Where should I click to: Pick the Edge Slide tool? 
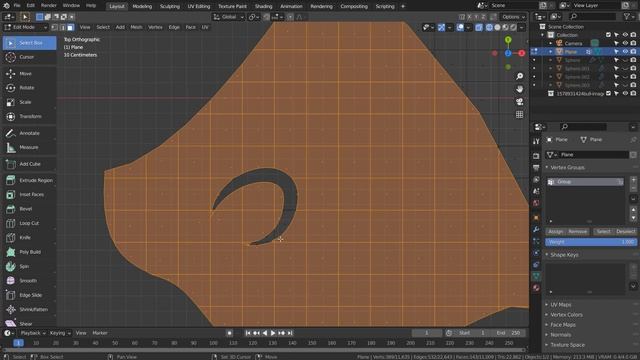coord(29,295)
